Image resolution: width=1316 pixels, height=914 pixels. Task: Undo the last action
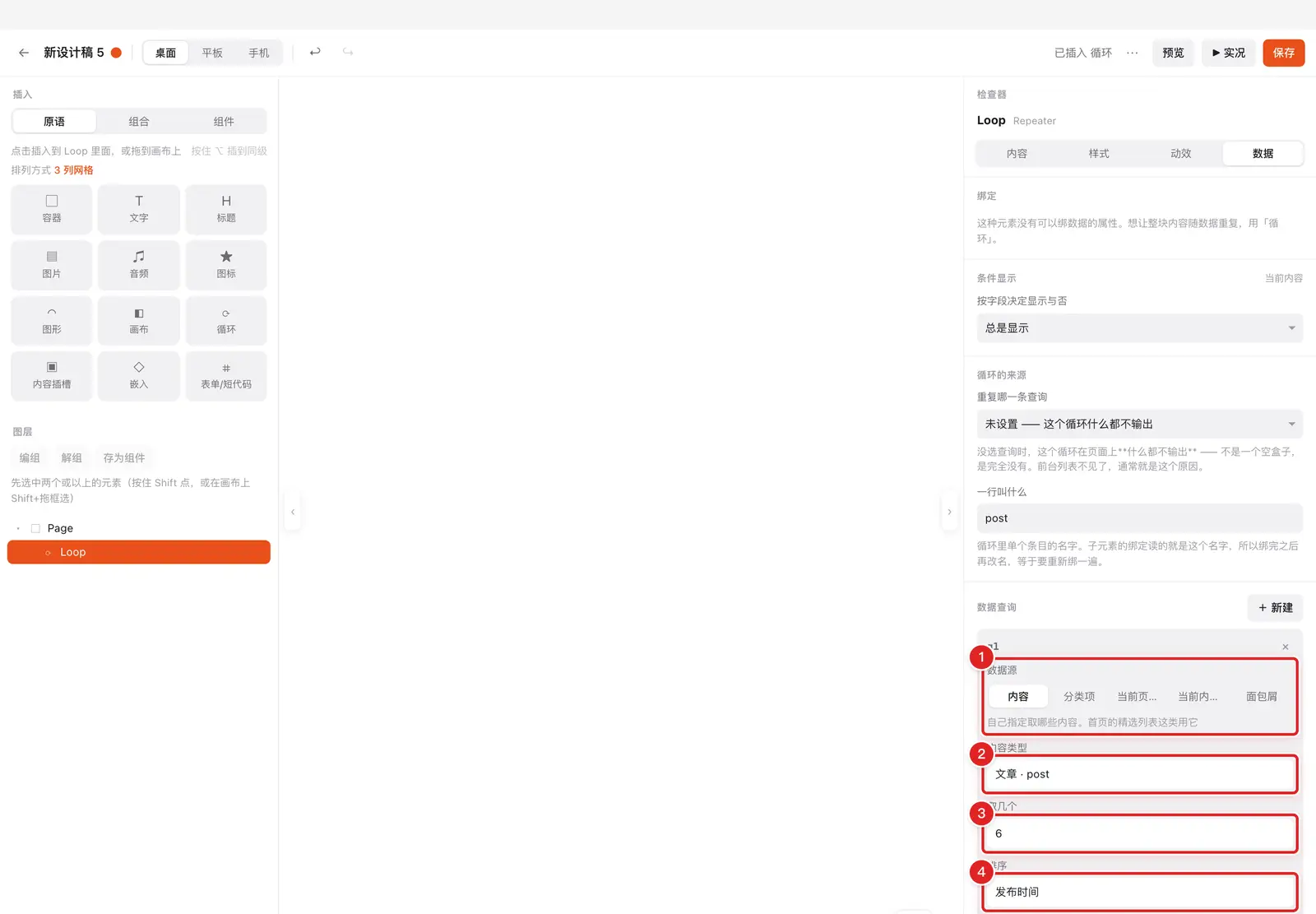point(315,52)
